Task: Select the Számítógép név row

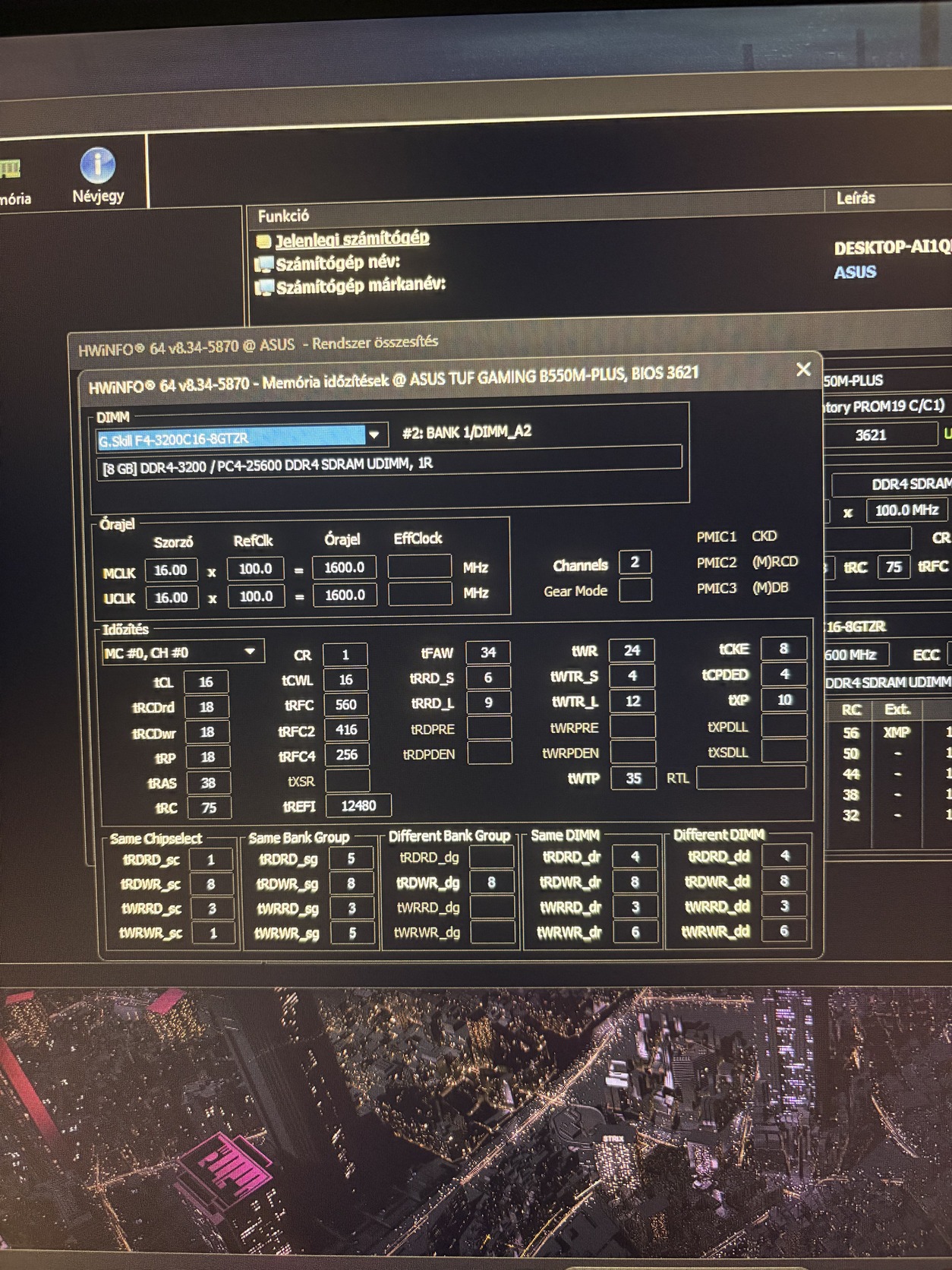Action: click(338, 263)
